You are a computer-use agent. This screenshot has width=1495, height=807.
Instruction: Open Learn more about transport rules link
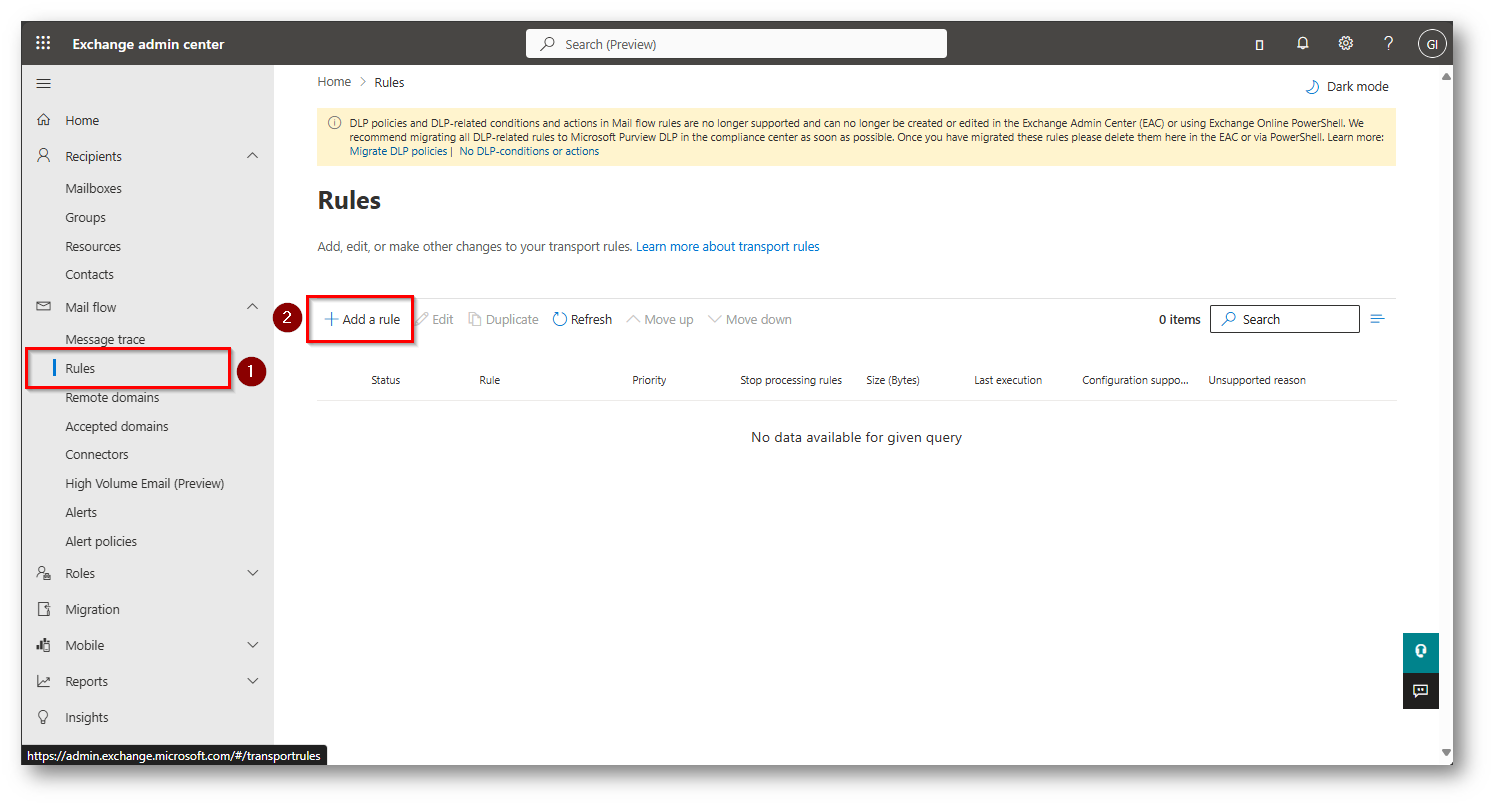727,246
